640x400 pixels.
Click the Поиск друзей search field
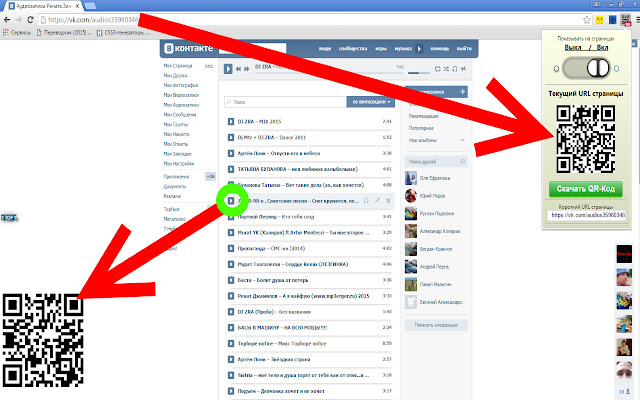point(436,162)
